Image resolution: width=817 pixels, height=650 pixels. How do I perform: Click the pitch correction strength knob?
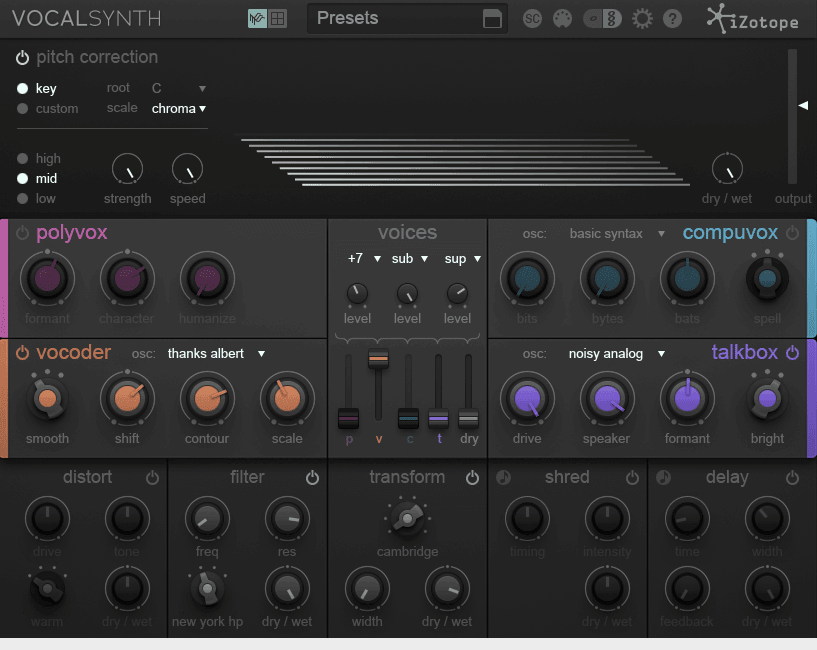(x=127, y=169)
